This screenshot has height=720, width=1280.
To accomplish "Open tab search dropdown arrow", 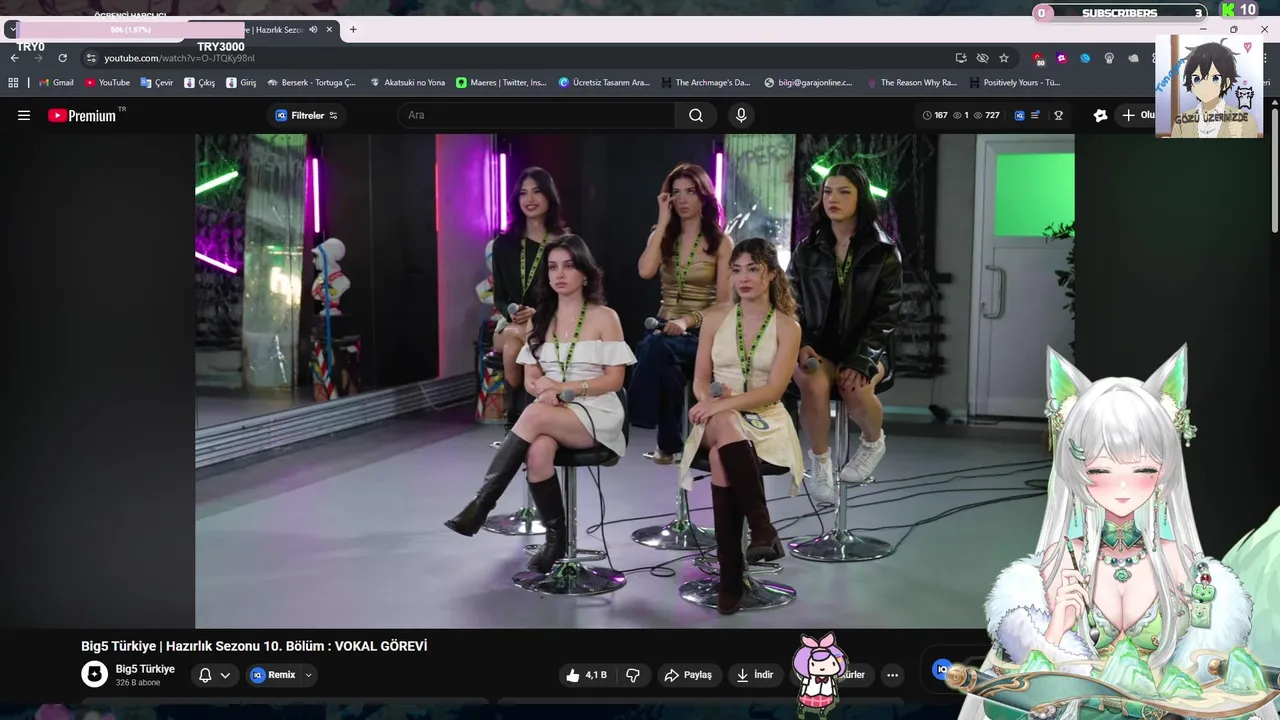I will (x=11, y=29).
